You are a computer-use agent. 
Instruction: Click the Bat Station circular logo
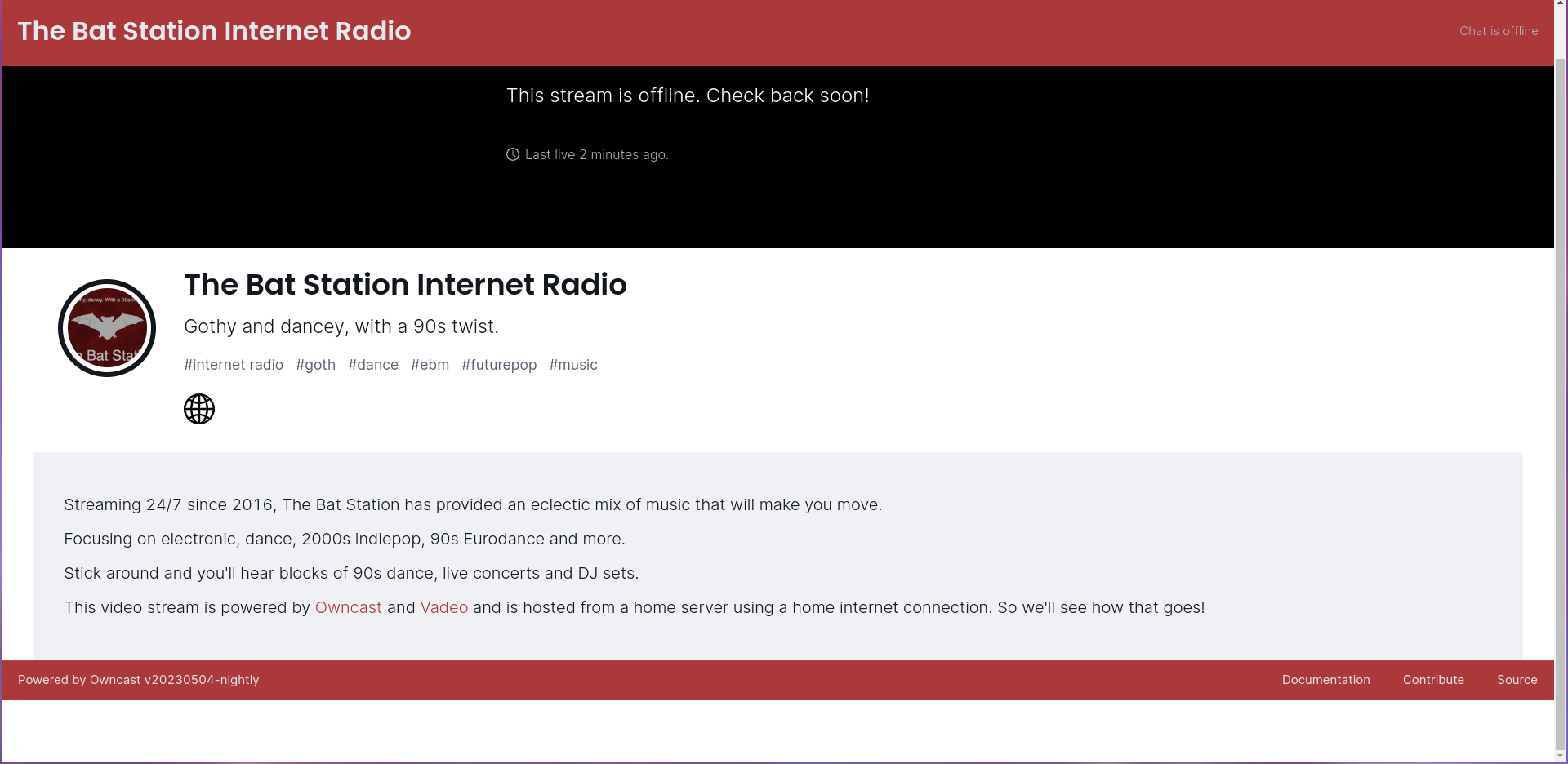tap(106, 327)
